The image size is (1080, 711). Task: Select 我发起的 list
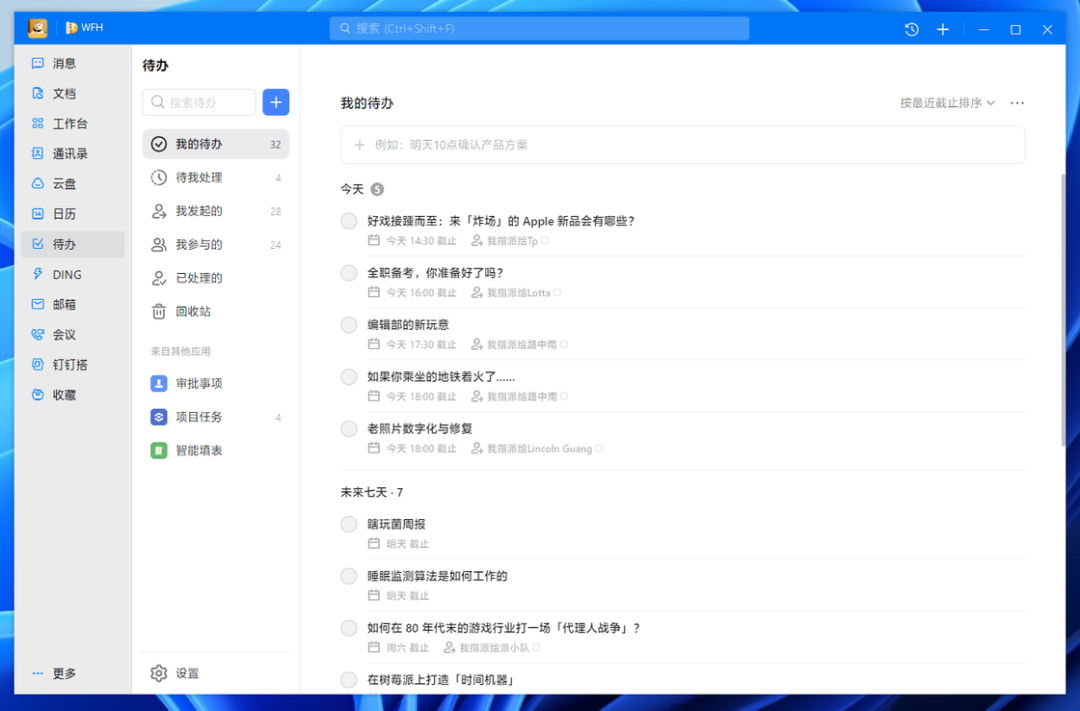pos(216,211)
